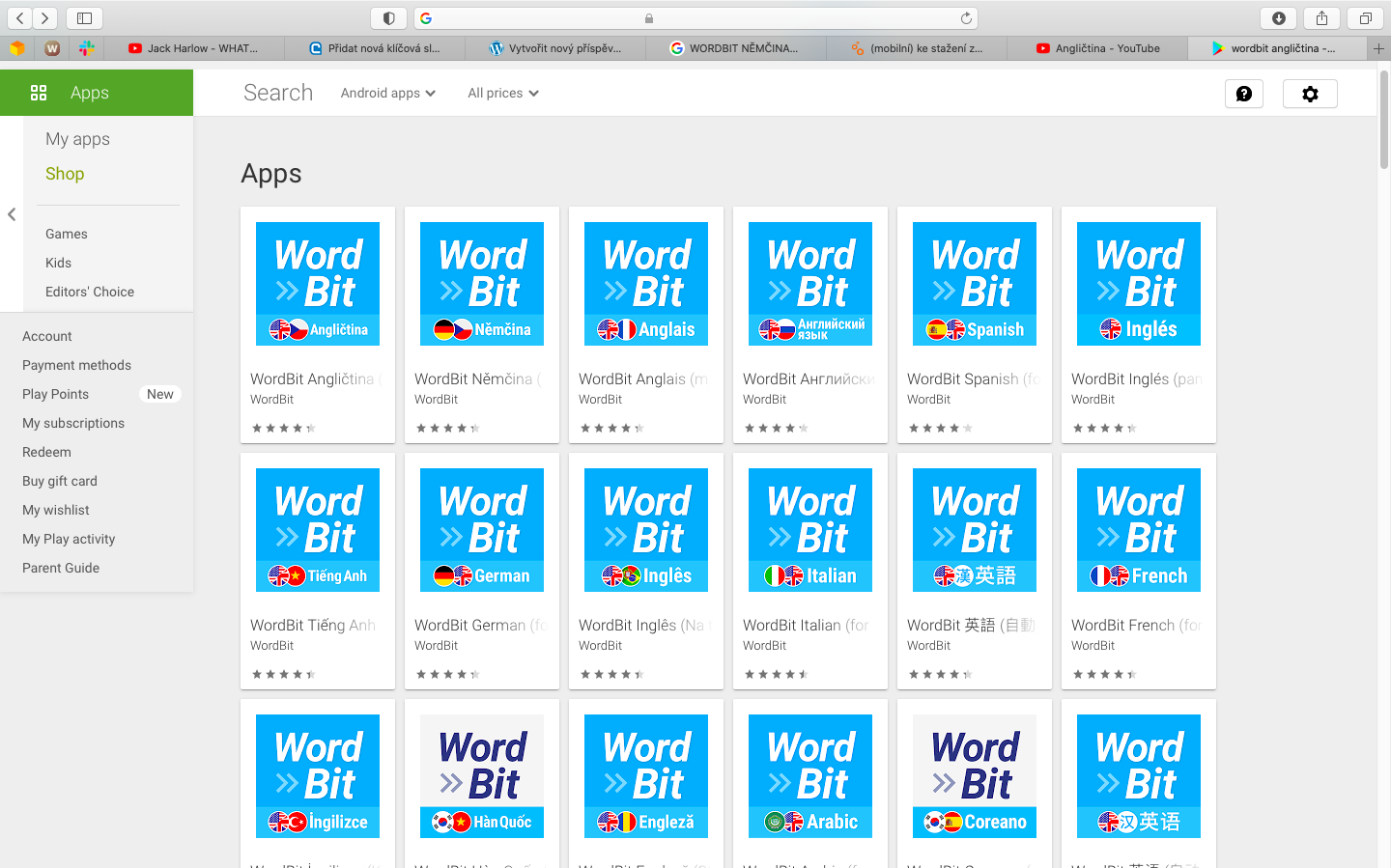
Task: Expand the Android apps dropdown
Action: point(388,93)
